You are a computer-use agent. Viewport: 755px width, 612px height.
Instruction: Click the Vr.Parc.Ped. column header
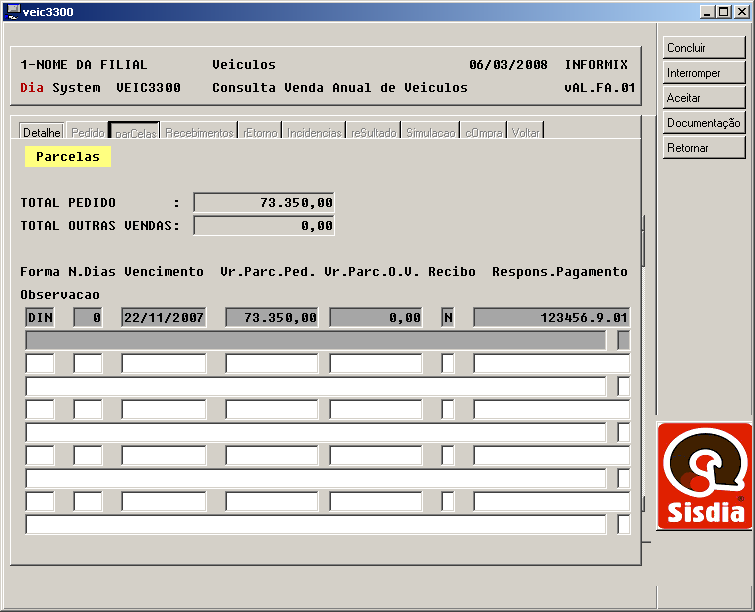(268, 272)
